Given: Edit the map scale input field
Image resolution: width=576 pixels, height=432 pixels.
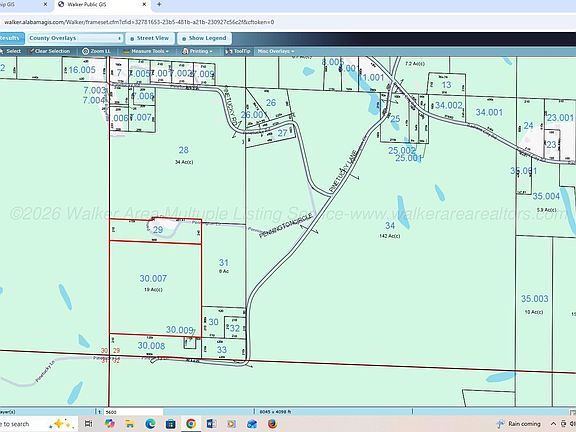Looking at the screenshot, I should click(133, 412).
